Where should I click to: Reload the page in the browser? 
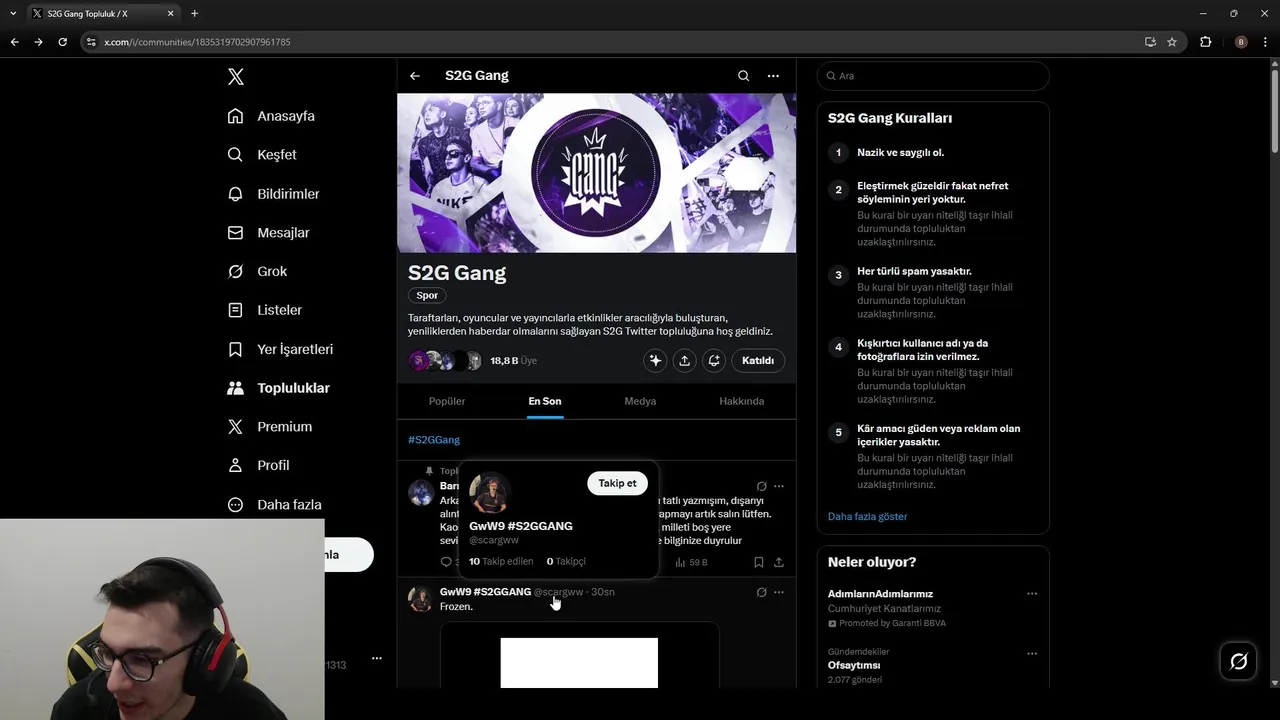pos(62,42)
